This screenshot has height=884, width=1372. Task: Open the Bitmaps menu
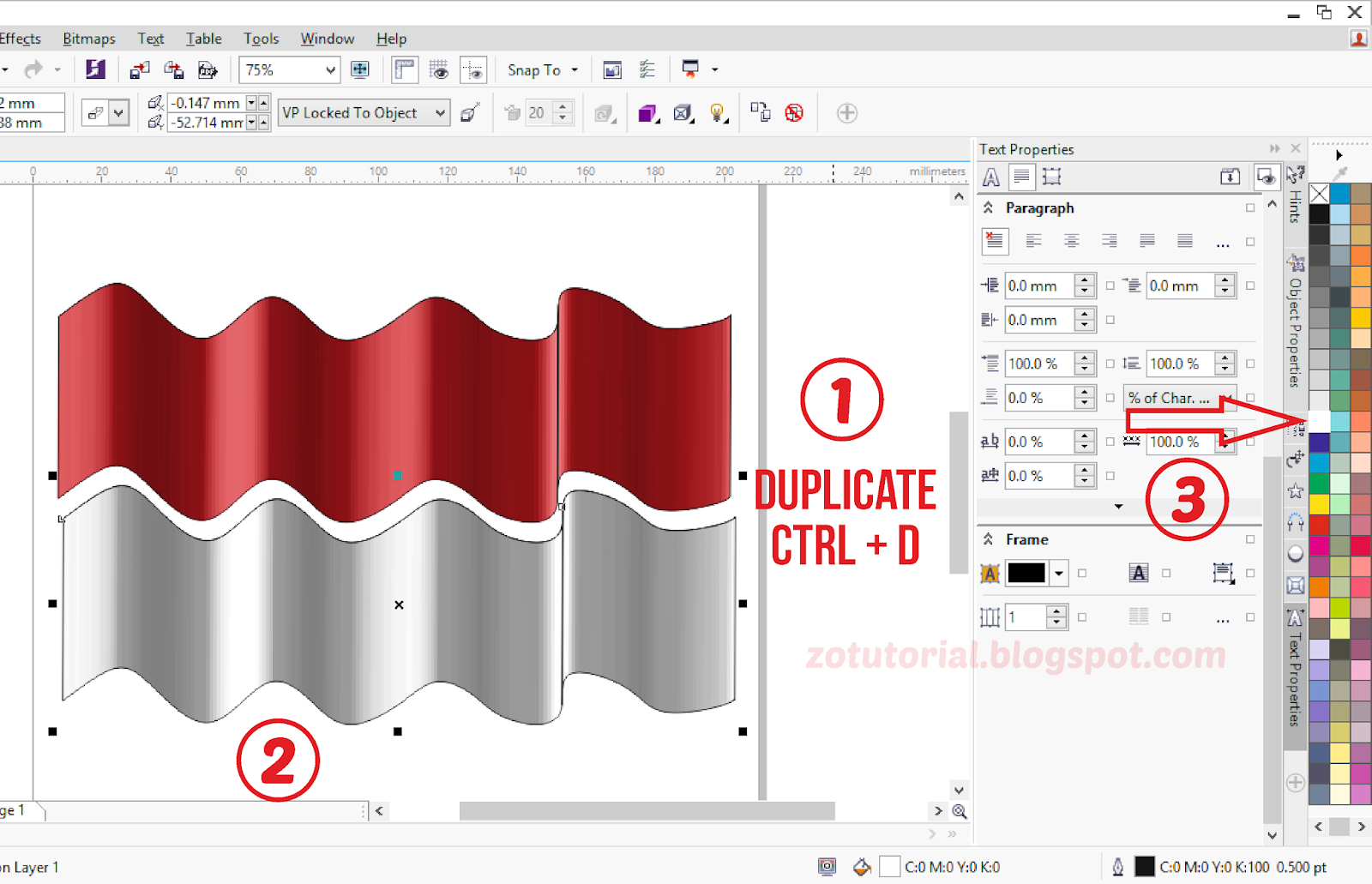[x=89, y=39]
